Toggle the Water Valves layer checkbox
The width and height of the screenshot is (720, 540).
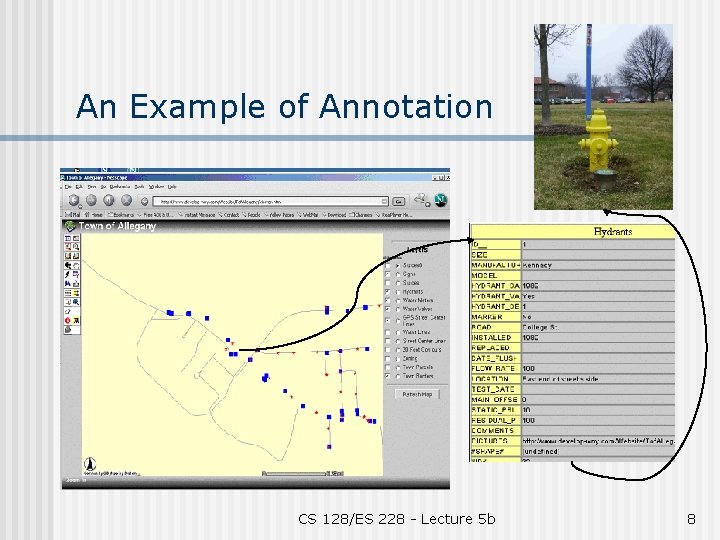click(x=388, y=309)
